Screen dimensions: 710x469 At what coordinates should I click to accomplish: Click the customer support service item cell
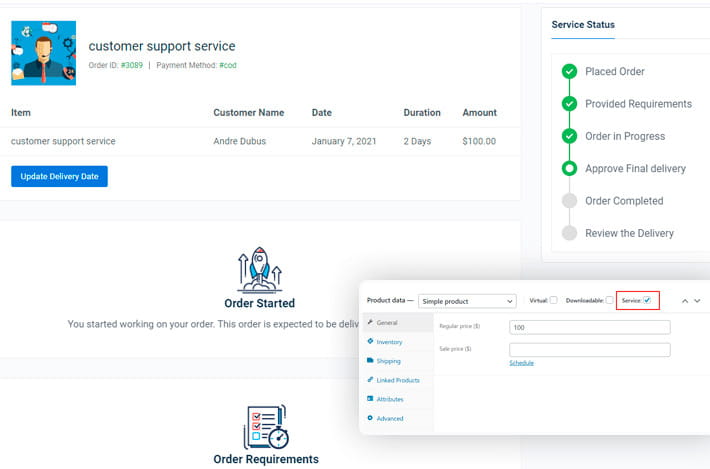pyautogui.click(x=63, y=141)
